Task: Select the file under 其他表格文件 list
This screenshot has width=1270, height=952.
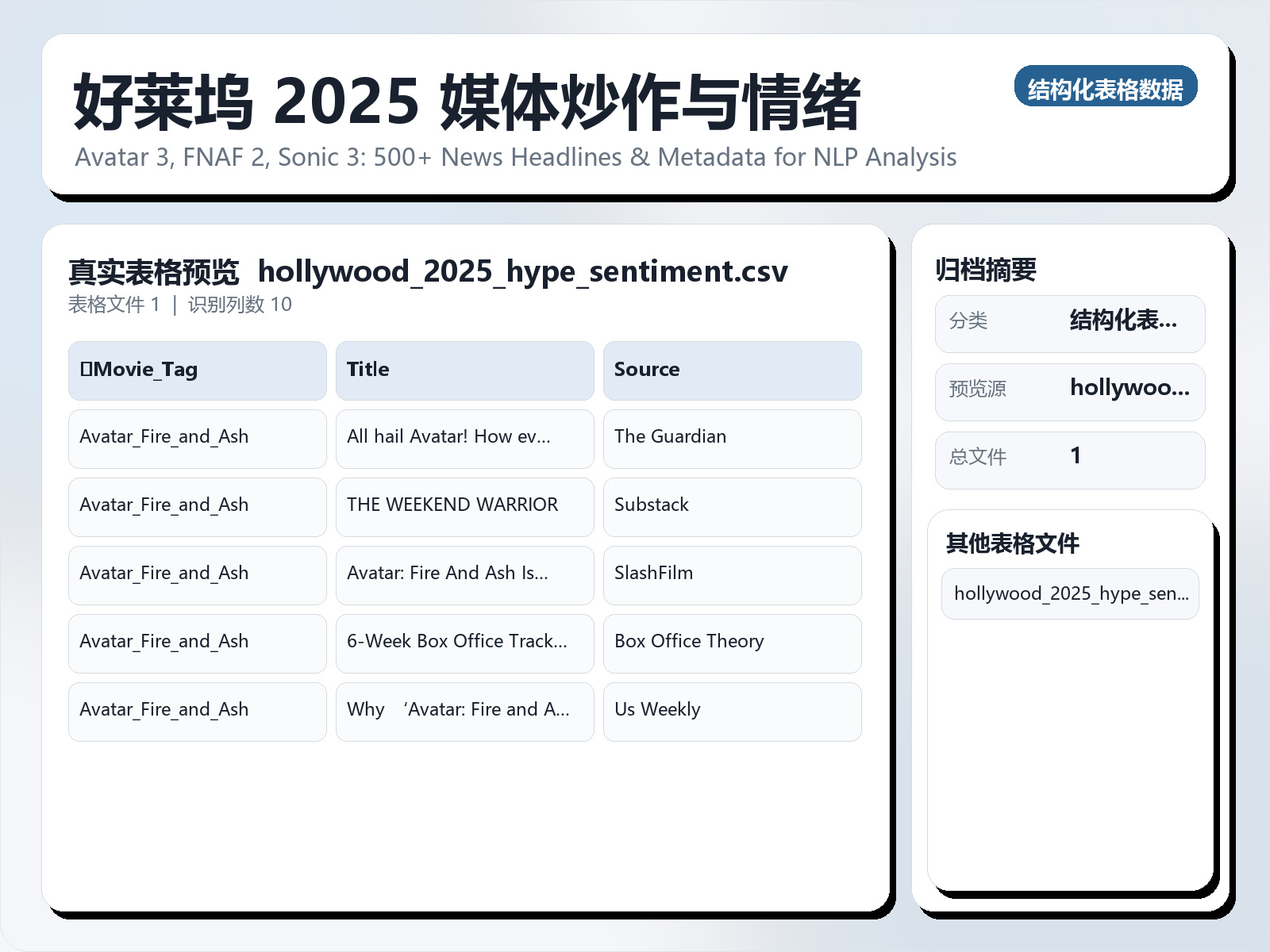Action: (1070, 593)
